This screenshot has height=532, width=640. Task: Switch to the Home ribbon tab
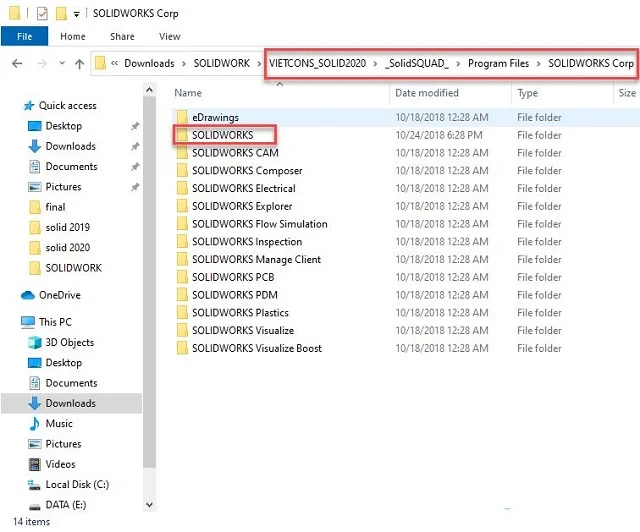[73, 36]
